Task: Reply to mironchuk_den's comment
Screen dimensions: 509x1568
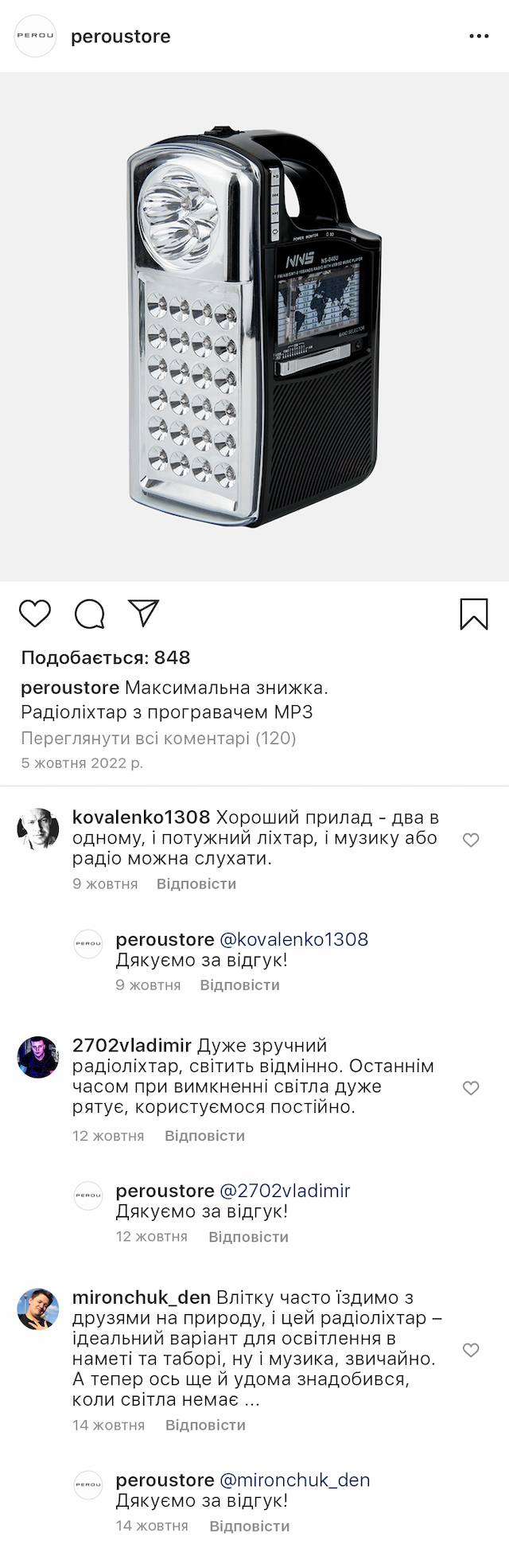Action: click(205, 1425)
